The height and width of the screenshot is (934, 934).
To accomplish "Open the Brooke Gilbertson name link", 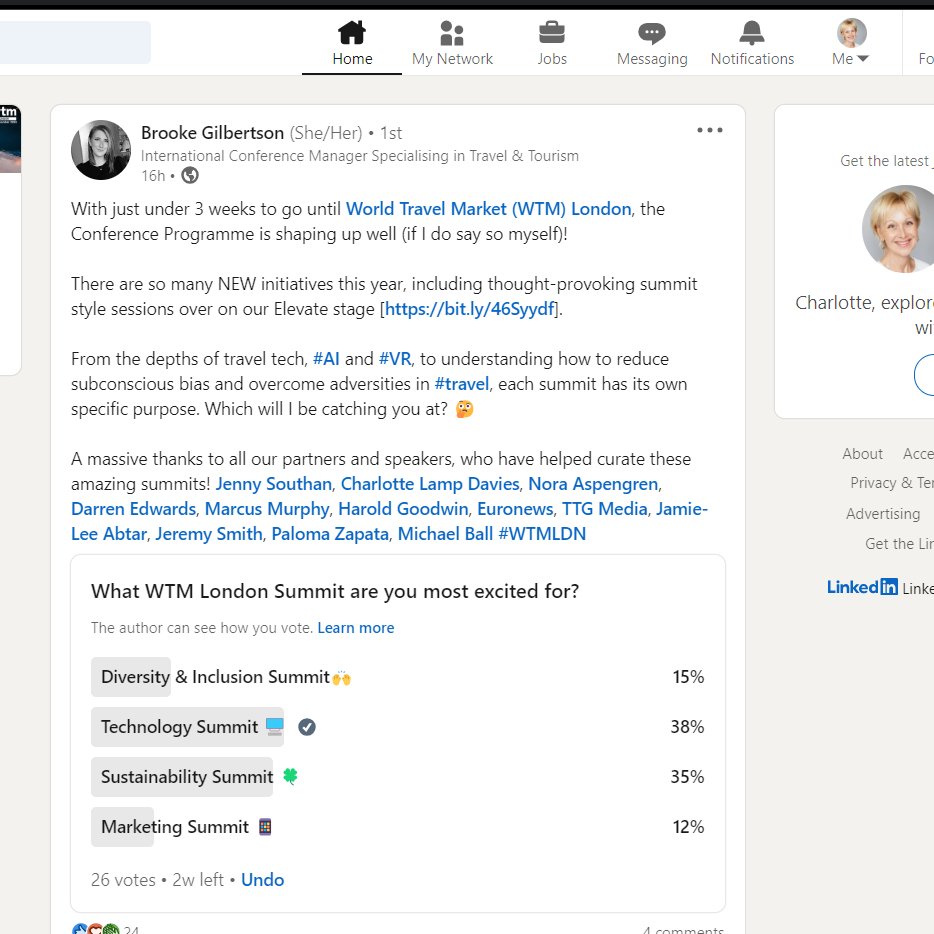I will click(212, 133).
